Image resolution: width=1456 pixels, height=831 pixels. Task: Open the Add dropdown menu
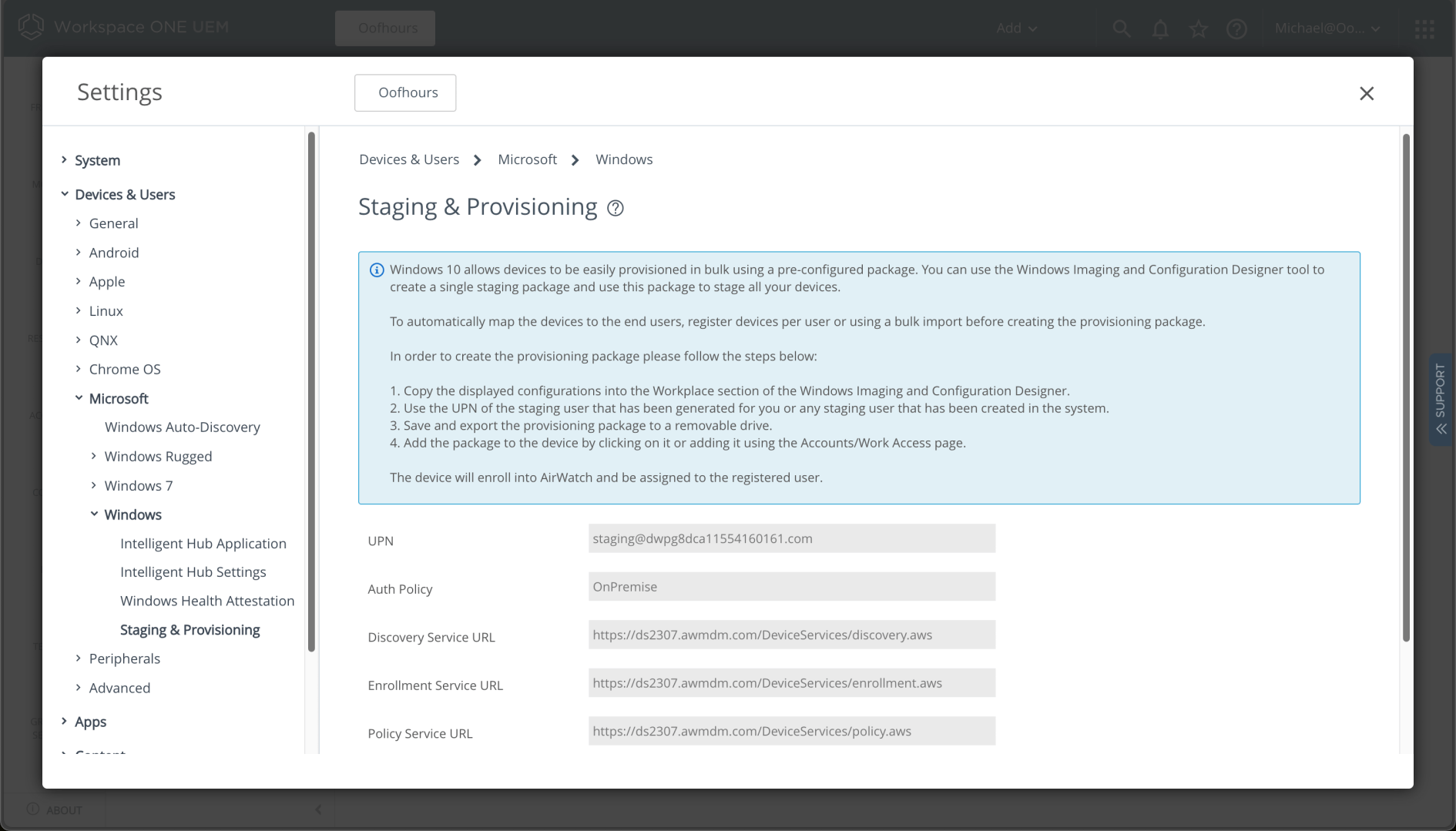click(x=1016, y=28)
